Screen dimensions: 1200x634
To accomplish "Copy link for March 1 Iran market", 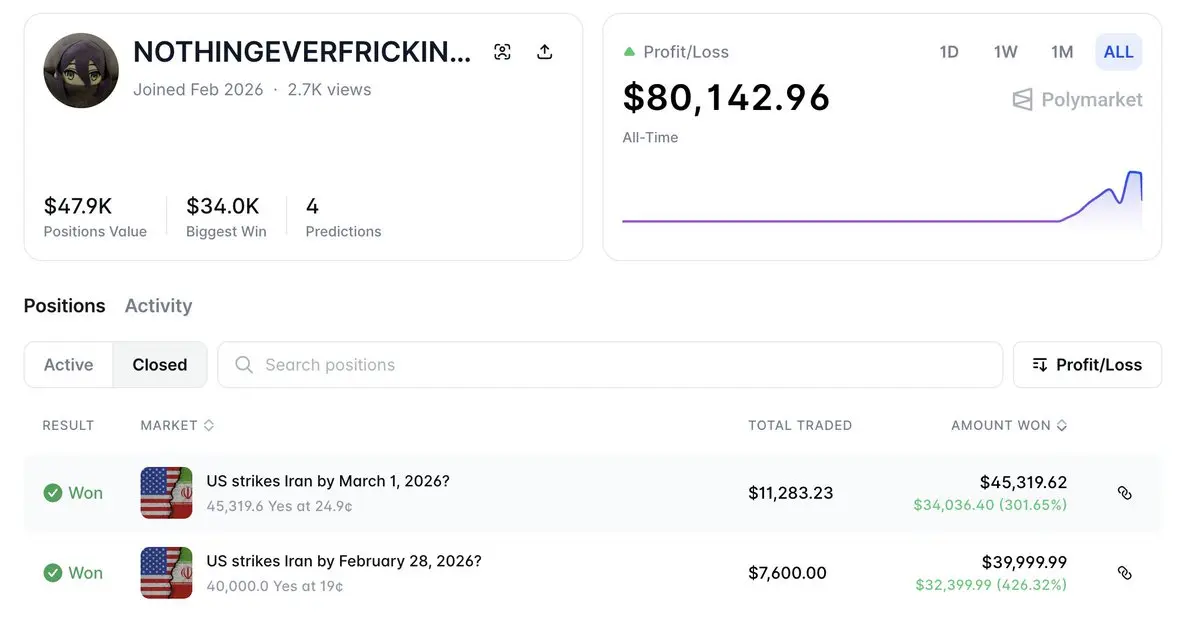I will (x=1124, y=493).
